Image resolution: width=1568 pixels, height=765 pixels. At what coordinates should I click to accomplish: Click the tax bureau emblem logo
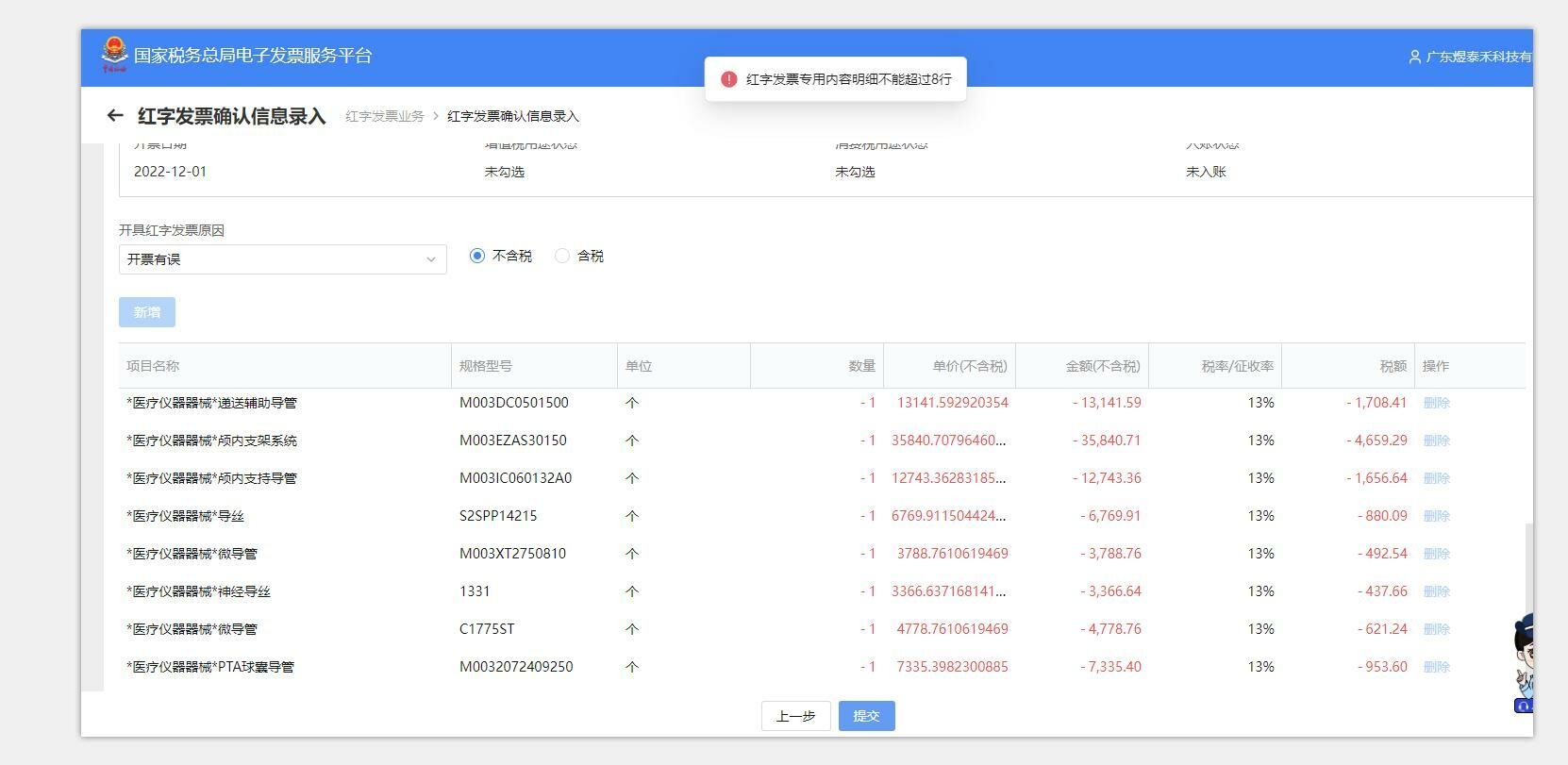[114, 54]
